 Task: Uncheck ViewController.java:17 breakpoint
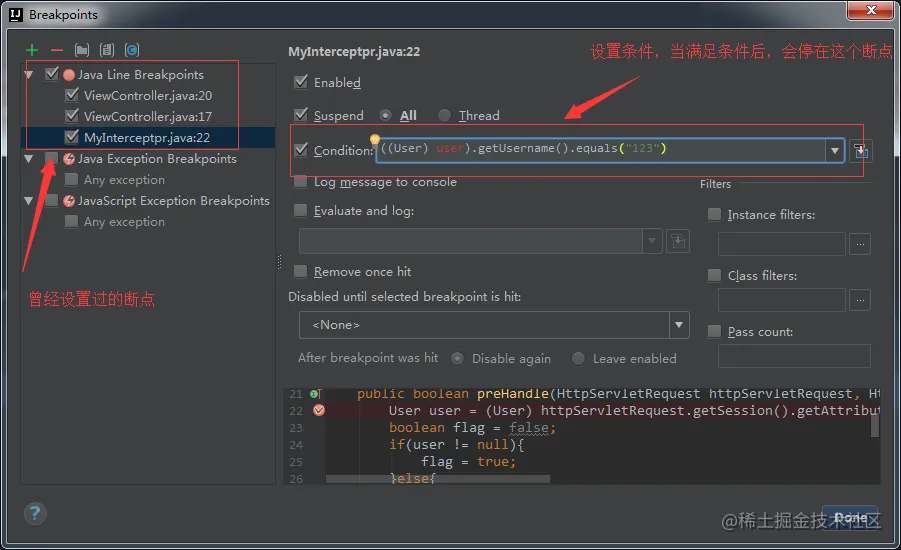click(72, 116)
